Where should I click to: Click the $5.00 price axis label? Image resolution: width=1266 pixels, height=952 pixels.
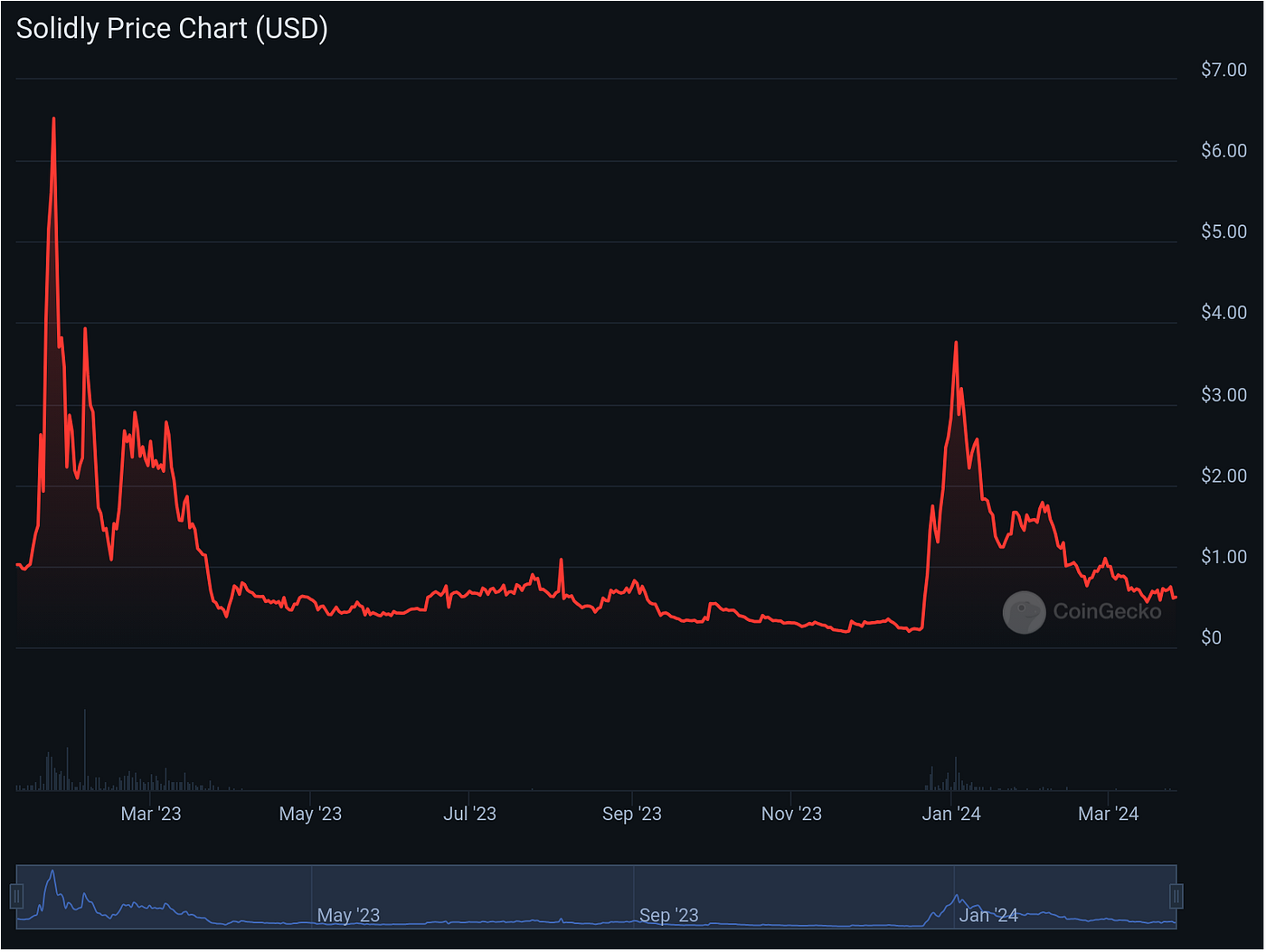coord(1223,231)
